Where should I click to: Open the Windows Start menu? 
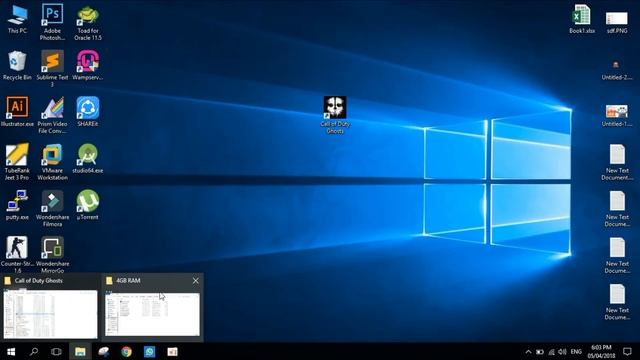pos(11,351)
